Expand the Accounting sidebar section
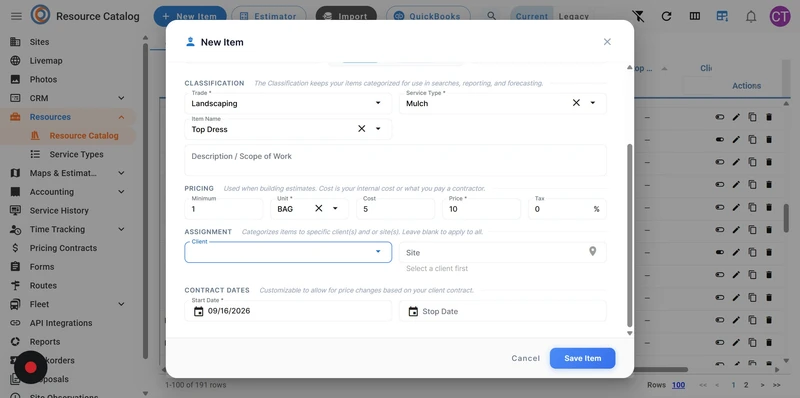Viewport: 800px width, 398px height. [x=121, y=192]
